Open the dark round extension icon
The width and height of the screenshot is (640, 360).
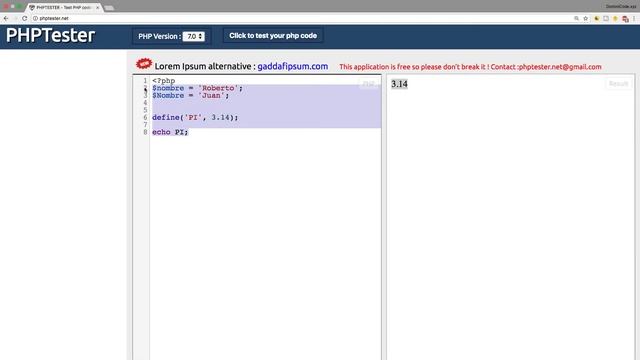(596, 18)
